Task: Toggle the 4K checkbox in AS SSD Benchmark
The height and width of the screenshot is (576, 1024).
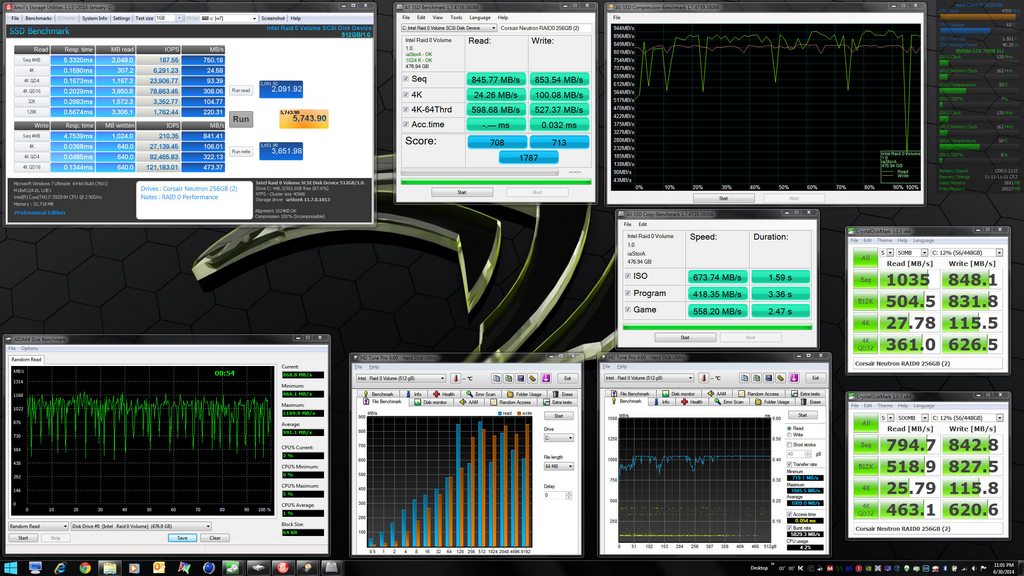Action: [406, 95]
